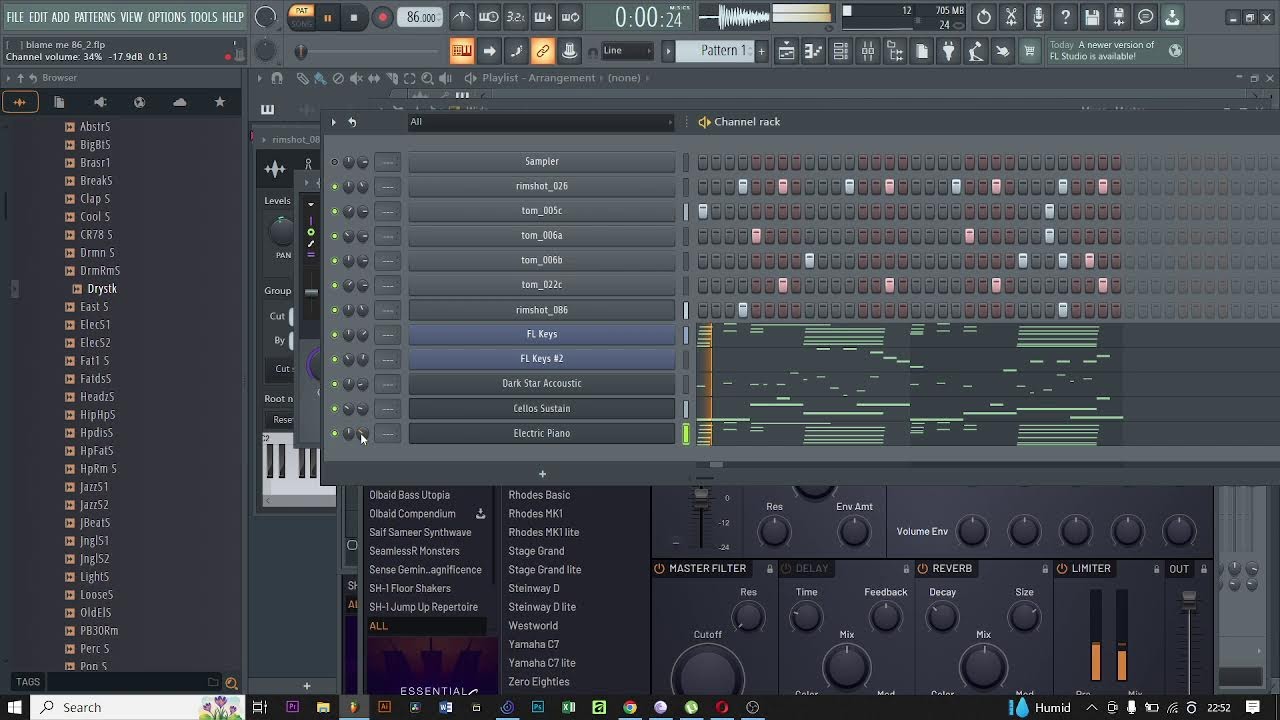Click the undo history circular arrow icon
1280x720 pixels.
tap(984, 17)
